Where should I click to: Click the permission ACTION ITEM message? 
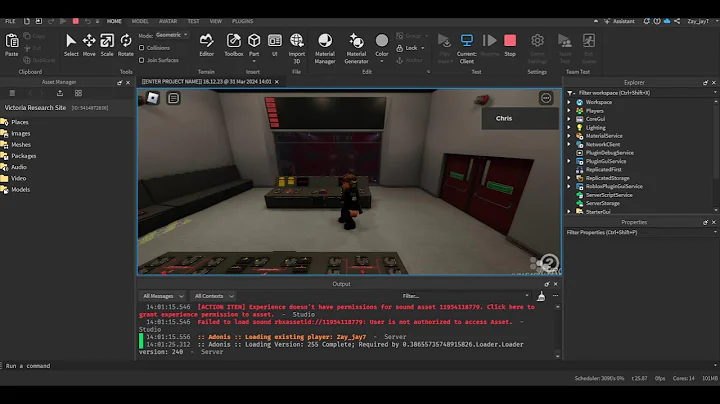pos(337,311)
